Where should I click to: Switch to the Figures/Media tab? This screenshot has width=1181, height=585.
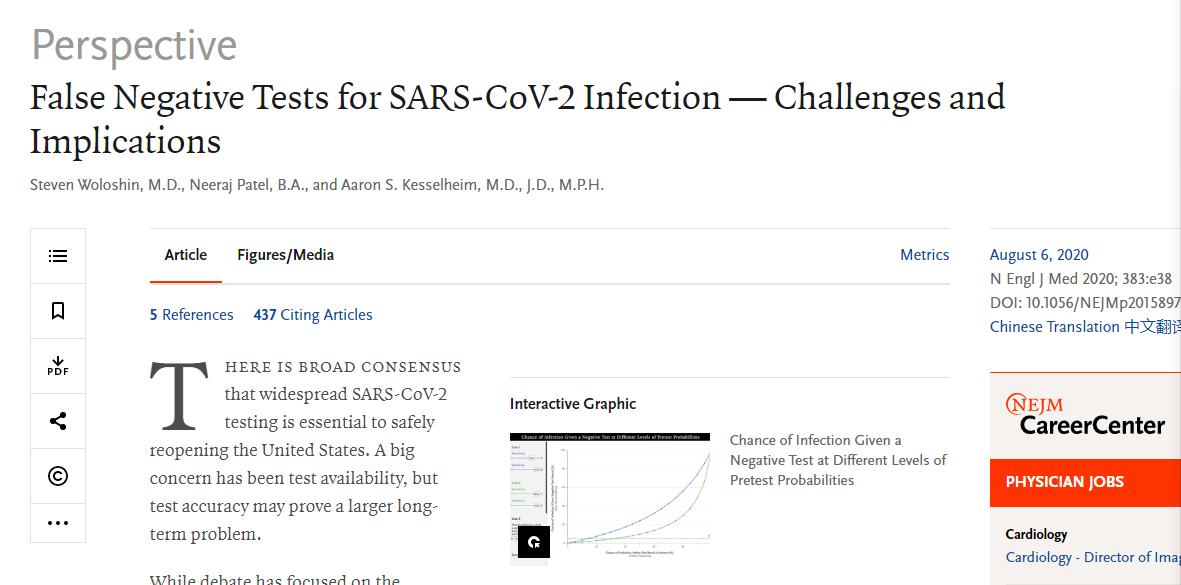coord(285,255)
